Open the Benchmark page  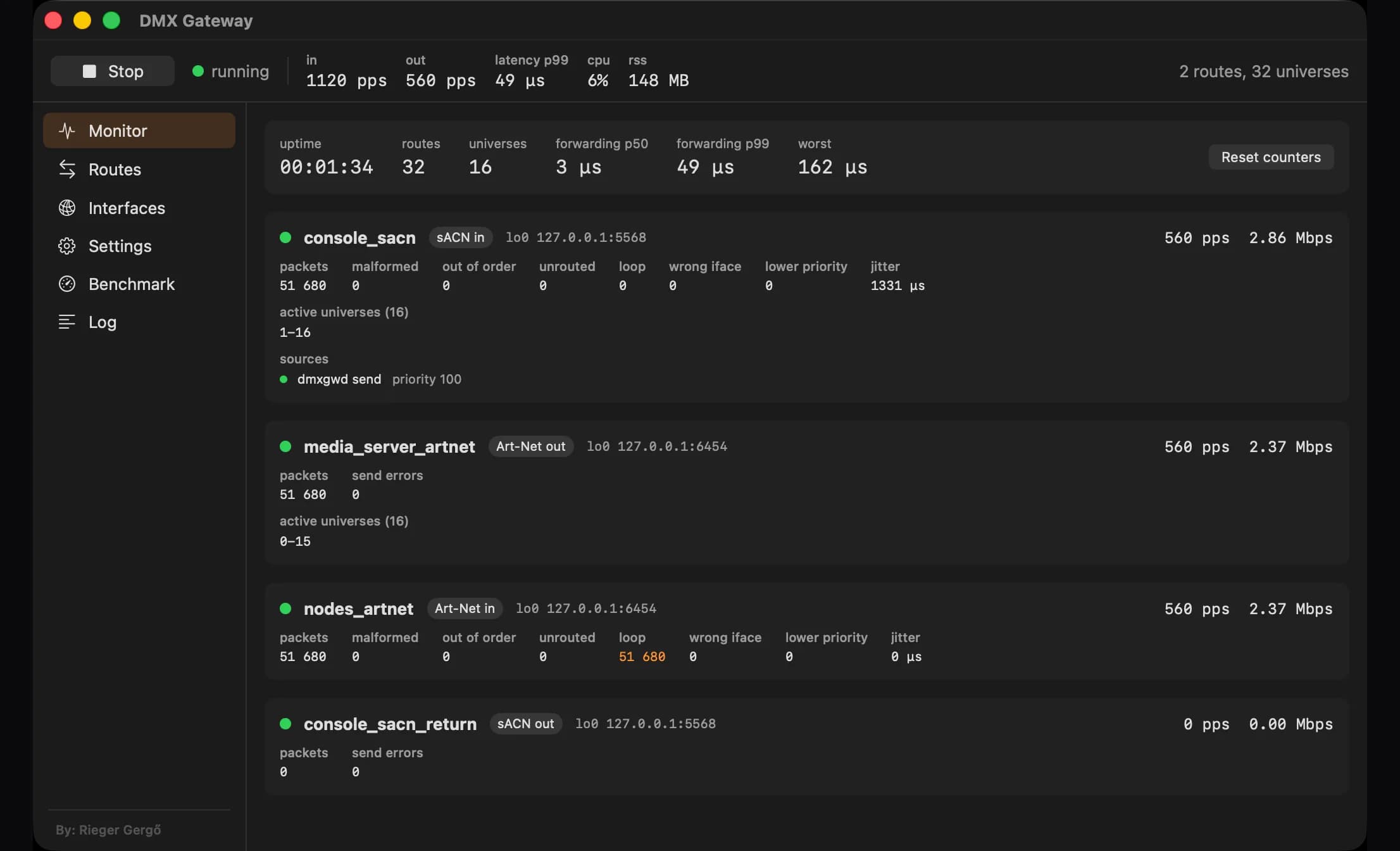coord(139,284)
